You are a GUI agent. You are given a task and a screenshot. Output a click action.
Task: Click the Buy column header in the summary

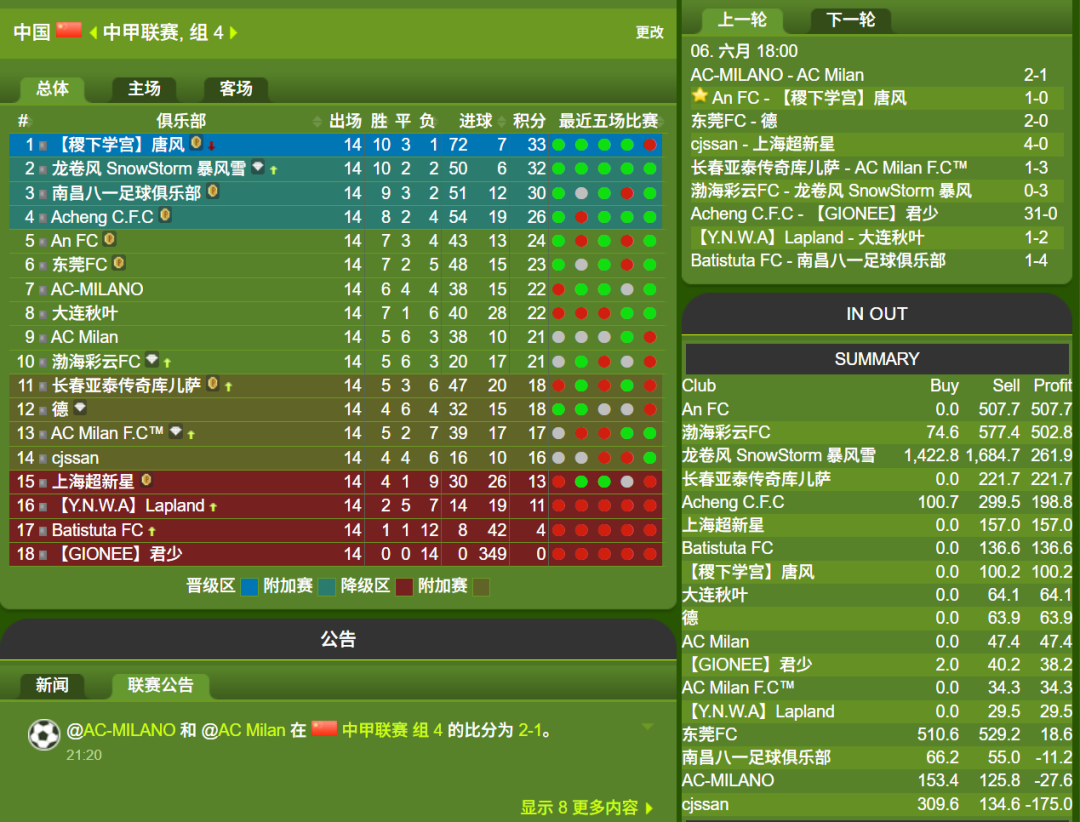click(944, 386)
